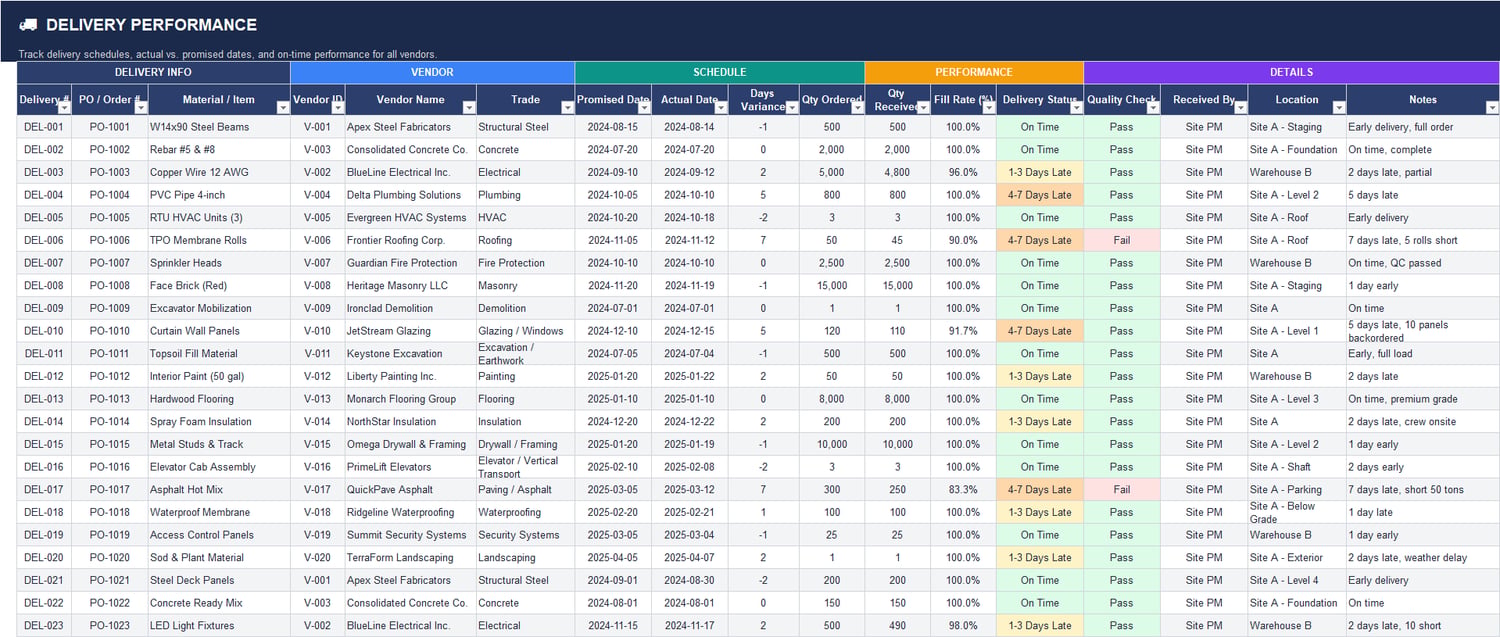Open the Quality Check filter dropdown
The width and height of the screenshot is (1500, 637).
tap(1153, 107)
